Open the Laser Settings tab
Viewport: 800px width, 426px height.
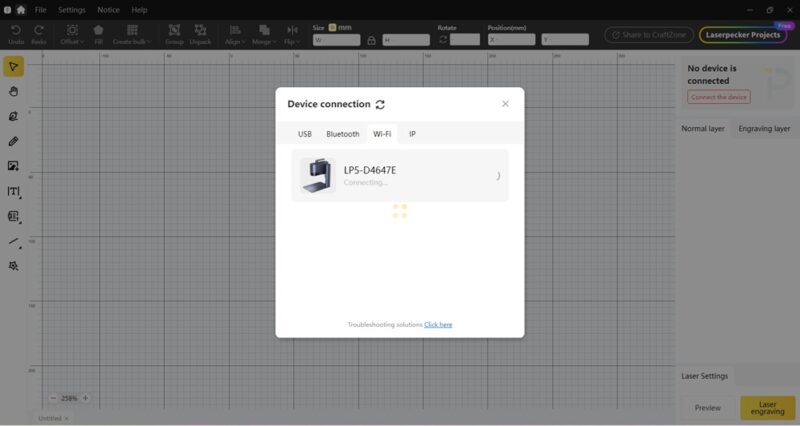point(705,376)
